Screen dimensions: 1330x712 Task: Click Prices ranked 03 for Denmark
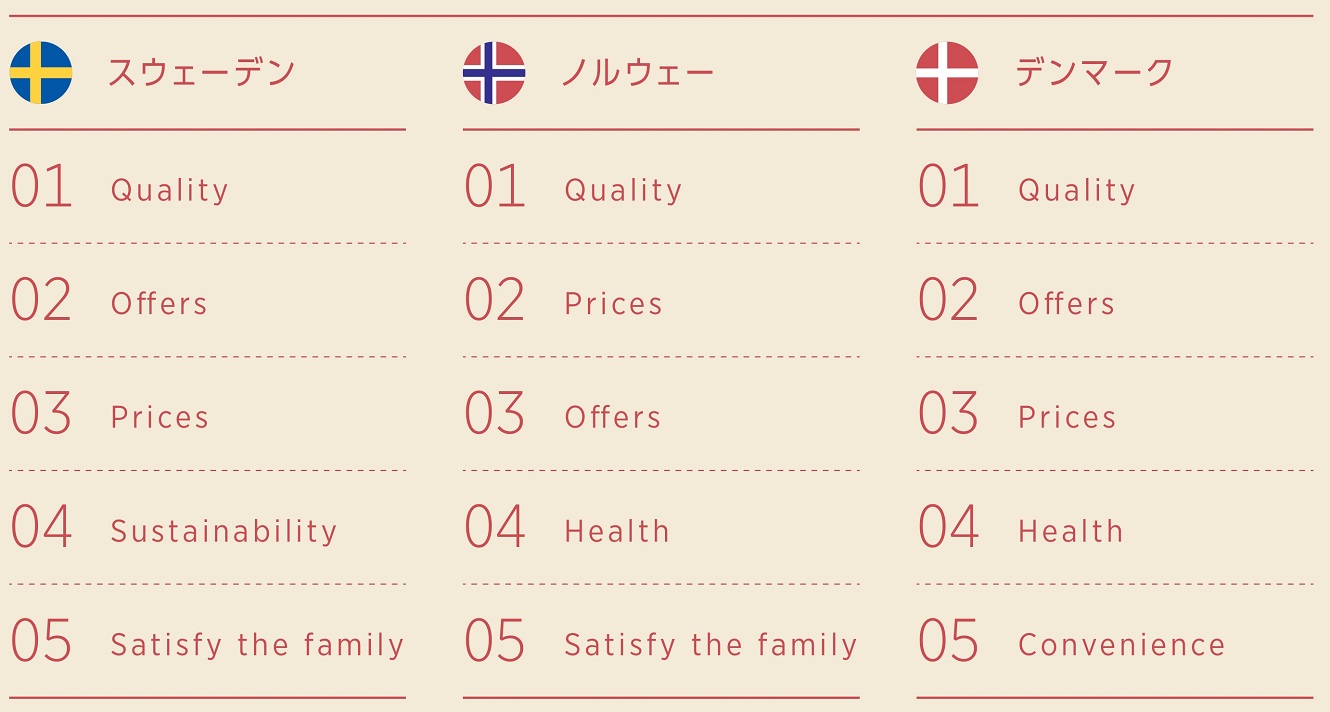(x=1067, y=417)
